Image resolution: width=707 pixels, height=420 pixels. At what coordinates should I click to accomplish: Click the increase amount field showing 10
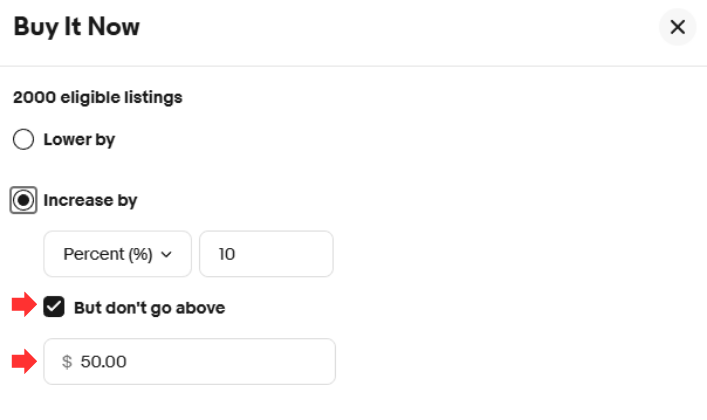tap(266, 254)
